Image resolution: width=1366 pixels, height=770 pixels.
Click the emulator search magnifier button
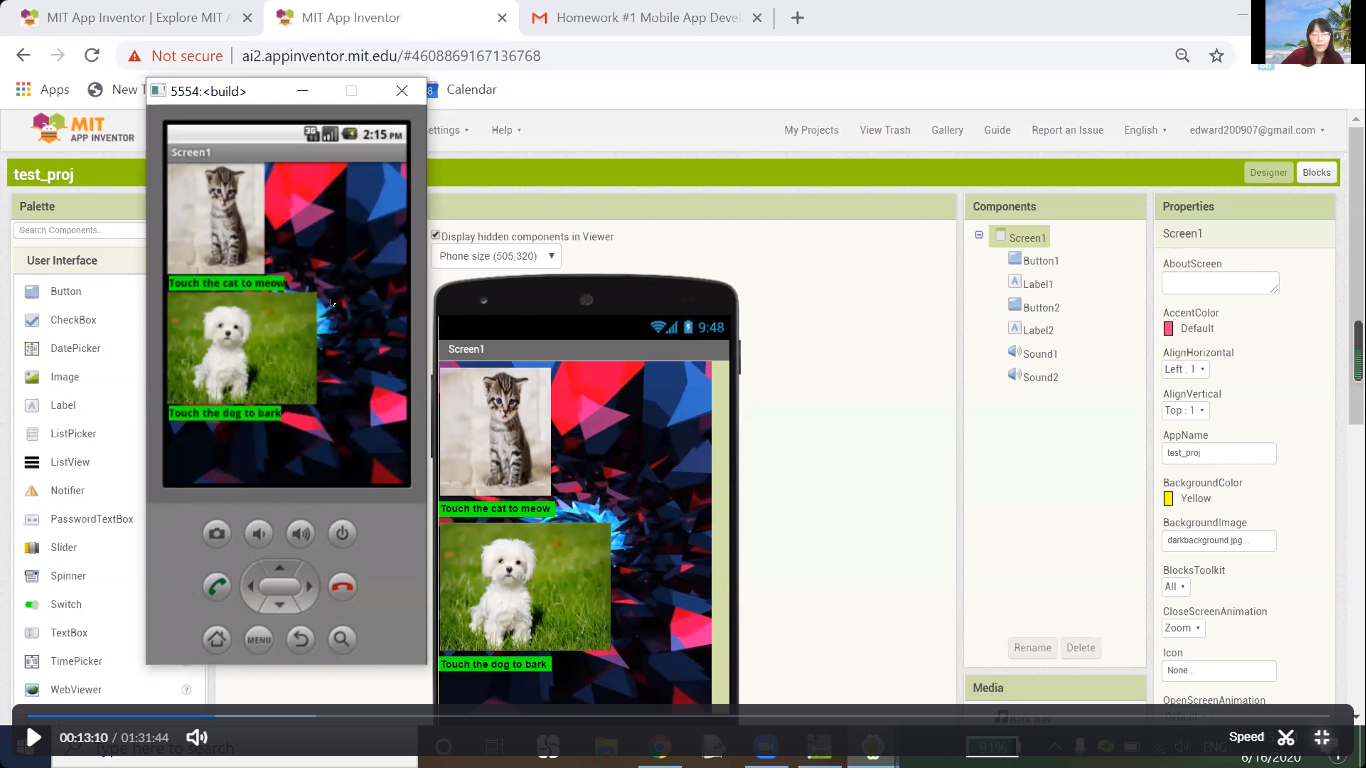pos(342,639)
